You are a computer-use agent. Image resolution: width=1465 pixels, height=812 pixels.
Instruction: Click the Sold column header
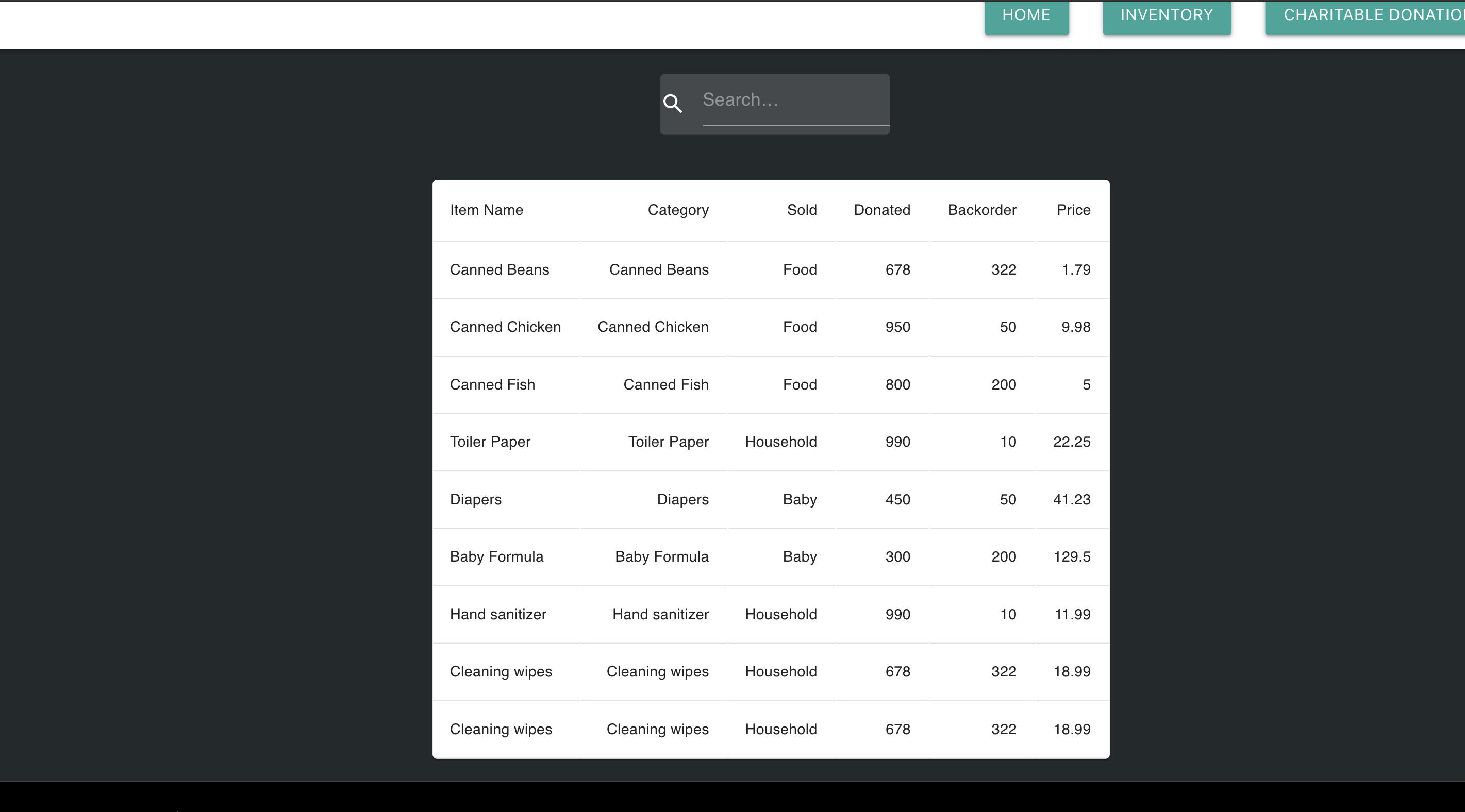(801, 210)
